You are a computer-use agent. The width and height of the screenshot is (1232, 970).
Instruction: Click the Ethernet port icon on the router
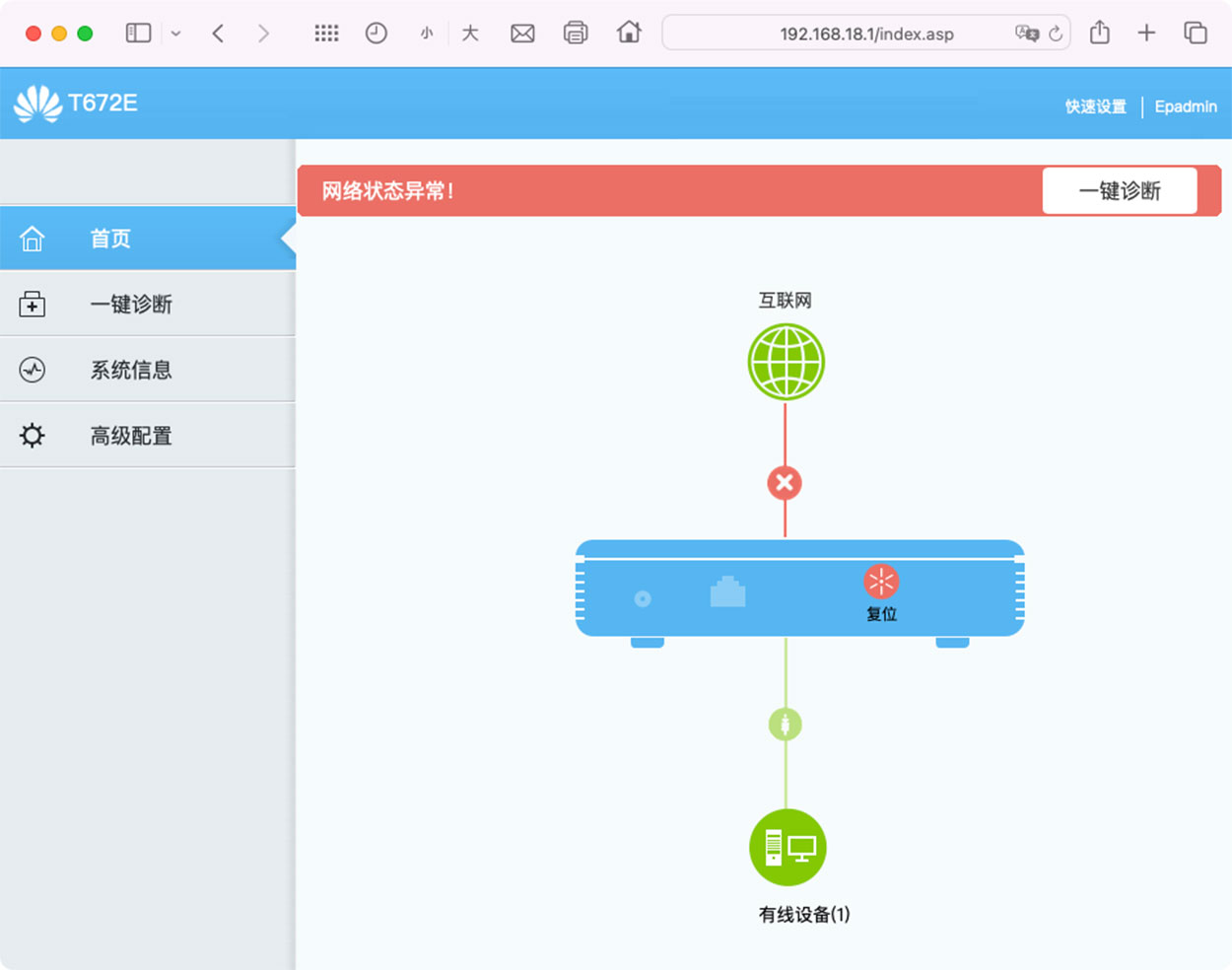pyautogui.click(x=727, y=592)
